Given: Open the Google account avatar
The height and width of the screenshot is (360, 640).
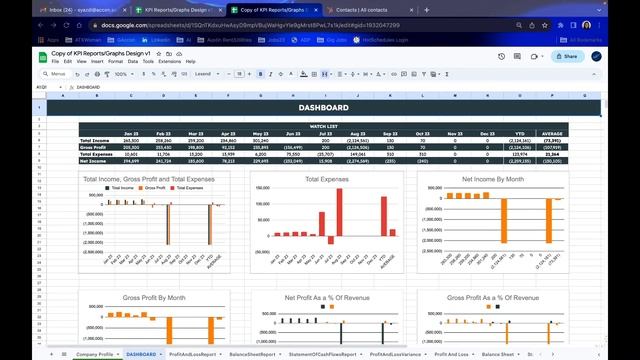Looking at the screenshot, I should [596, 57].
